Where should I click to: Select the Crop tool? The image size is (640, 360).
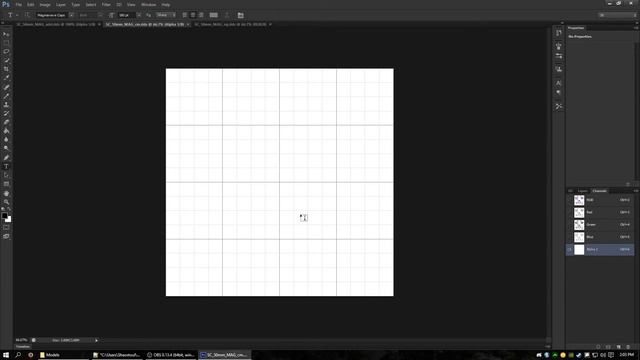pyautogui.click(x=6, y=69)
